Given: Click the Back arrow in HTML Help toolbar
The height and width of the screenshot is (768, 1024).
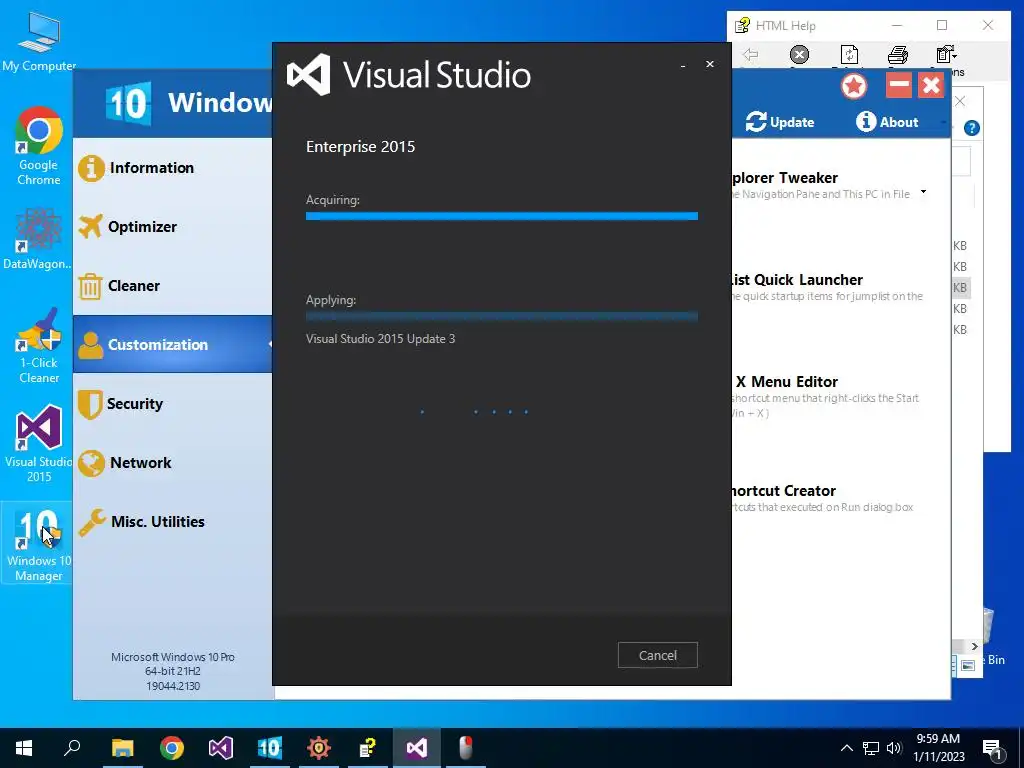Looking at the screenshot, I should (x=750, y=55).
